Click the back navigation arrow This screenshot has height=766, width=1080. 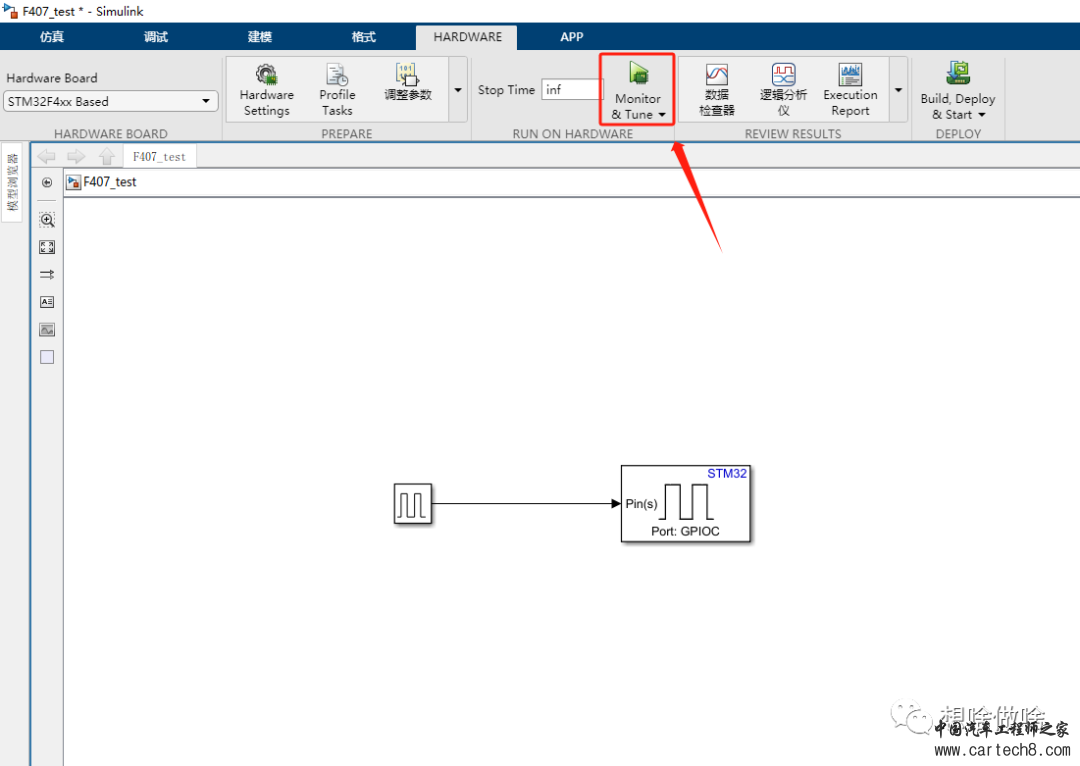pos(46,157)
